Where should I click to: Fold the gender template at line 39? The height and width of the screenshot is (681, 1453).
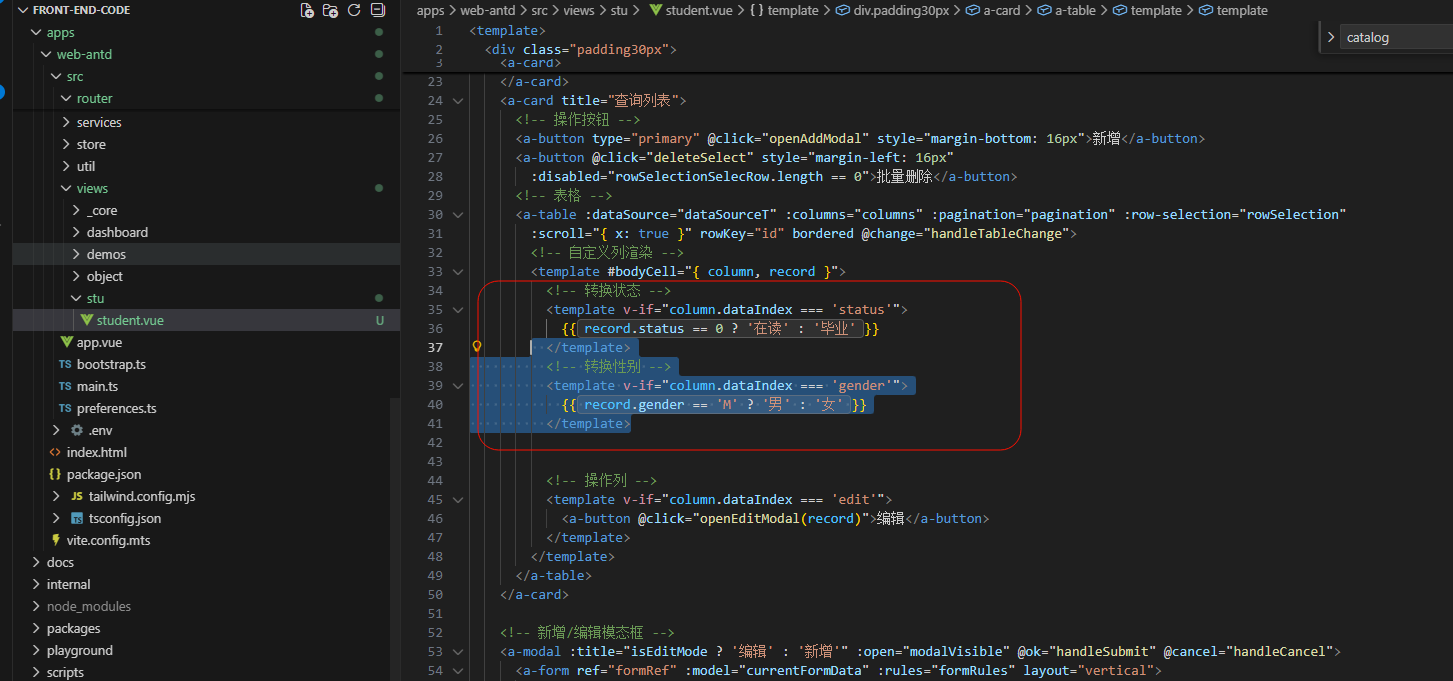458,385
